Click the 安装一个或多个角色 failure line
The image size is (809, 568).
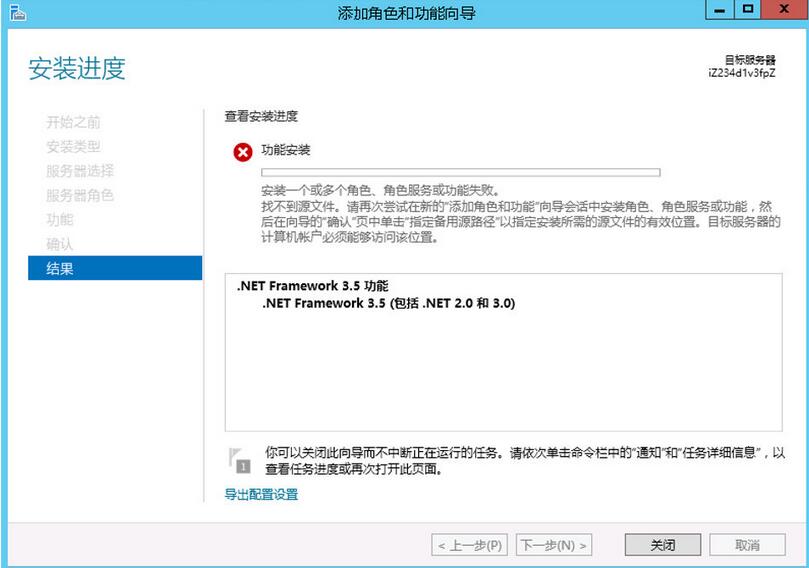point(381,190)
